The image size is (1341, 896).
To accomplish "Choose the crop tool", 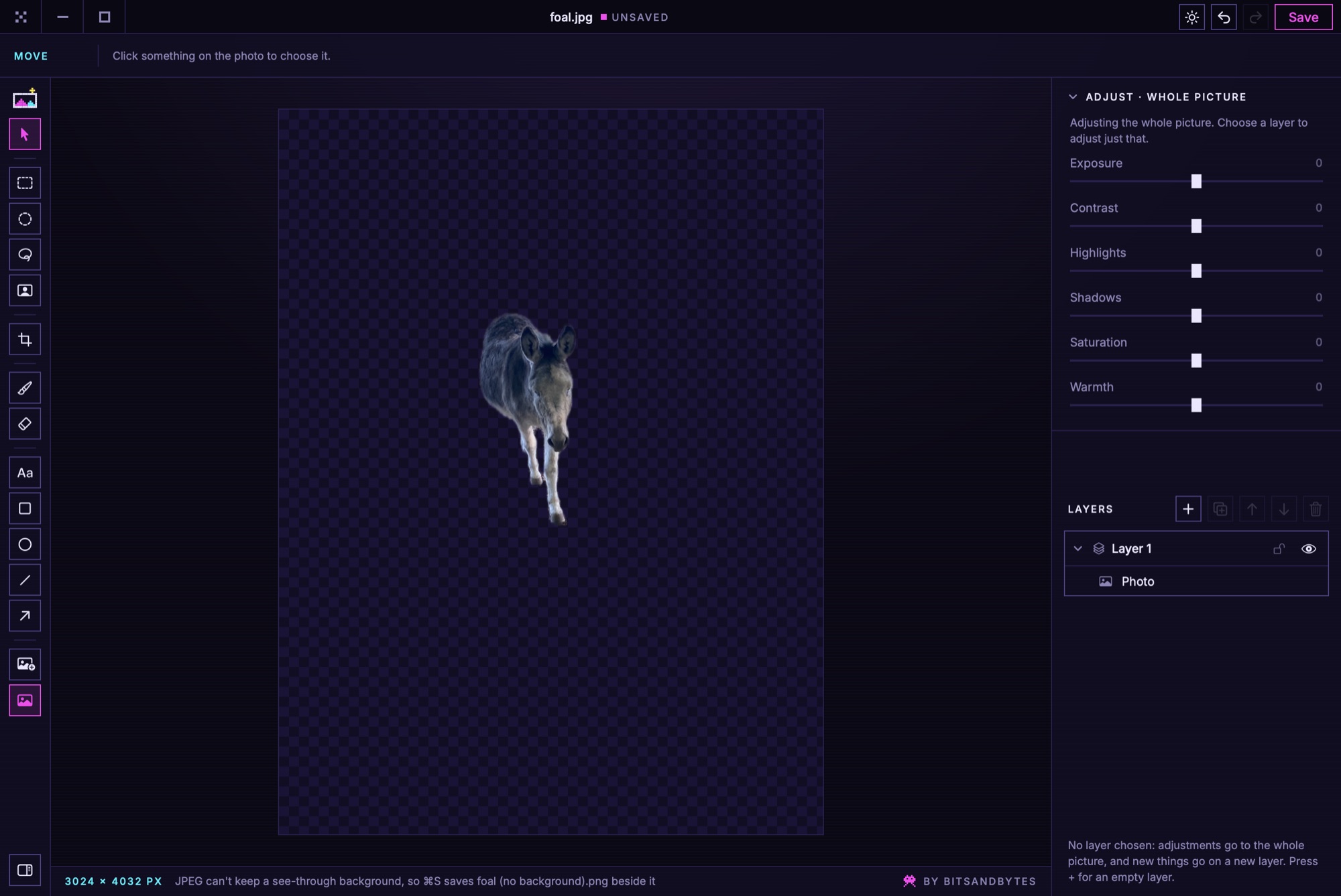I will [25, 339].
